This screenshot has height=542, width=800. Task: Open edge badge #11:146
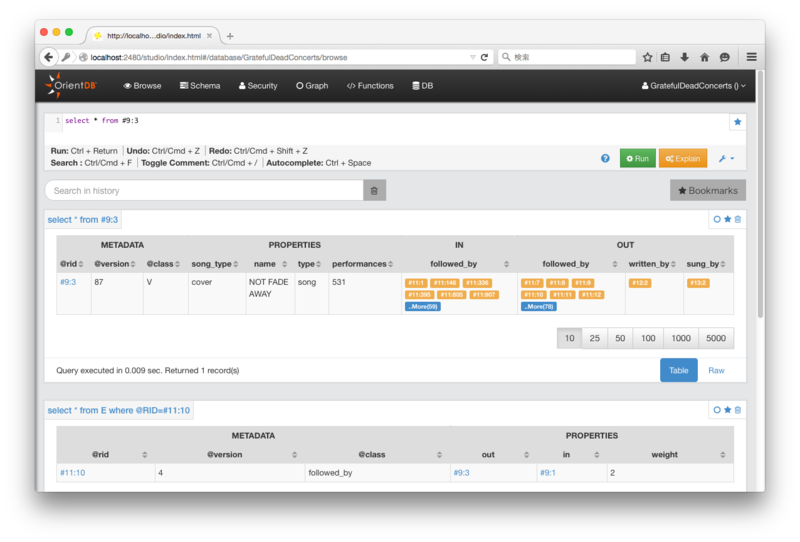pyautogui.click(x=445, y=283)
